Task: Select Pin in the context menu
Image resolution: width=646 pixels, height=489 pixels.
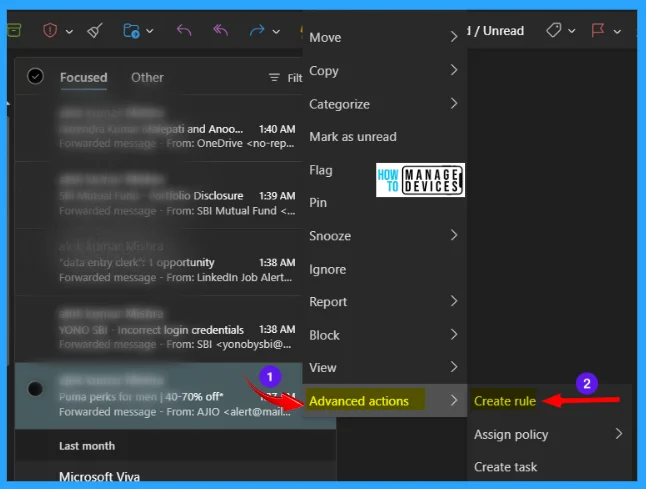Action: click(x=385, y=203)
